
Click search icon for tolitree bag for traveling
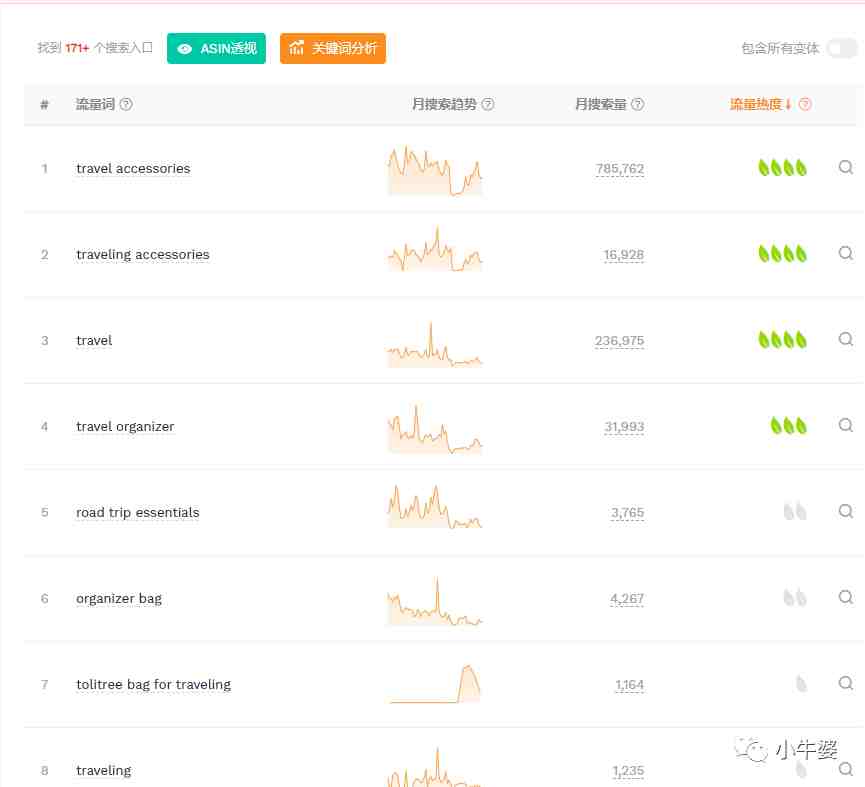coord(845,683)
